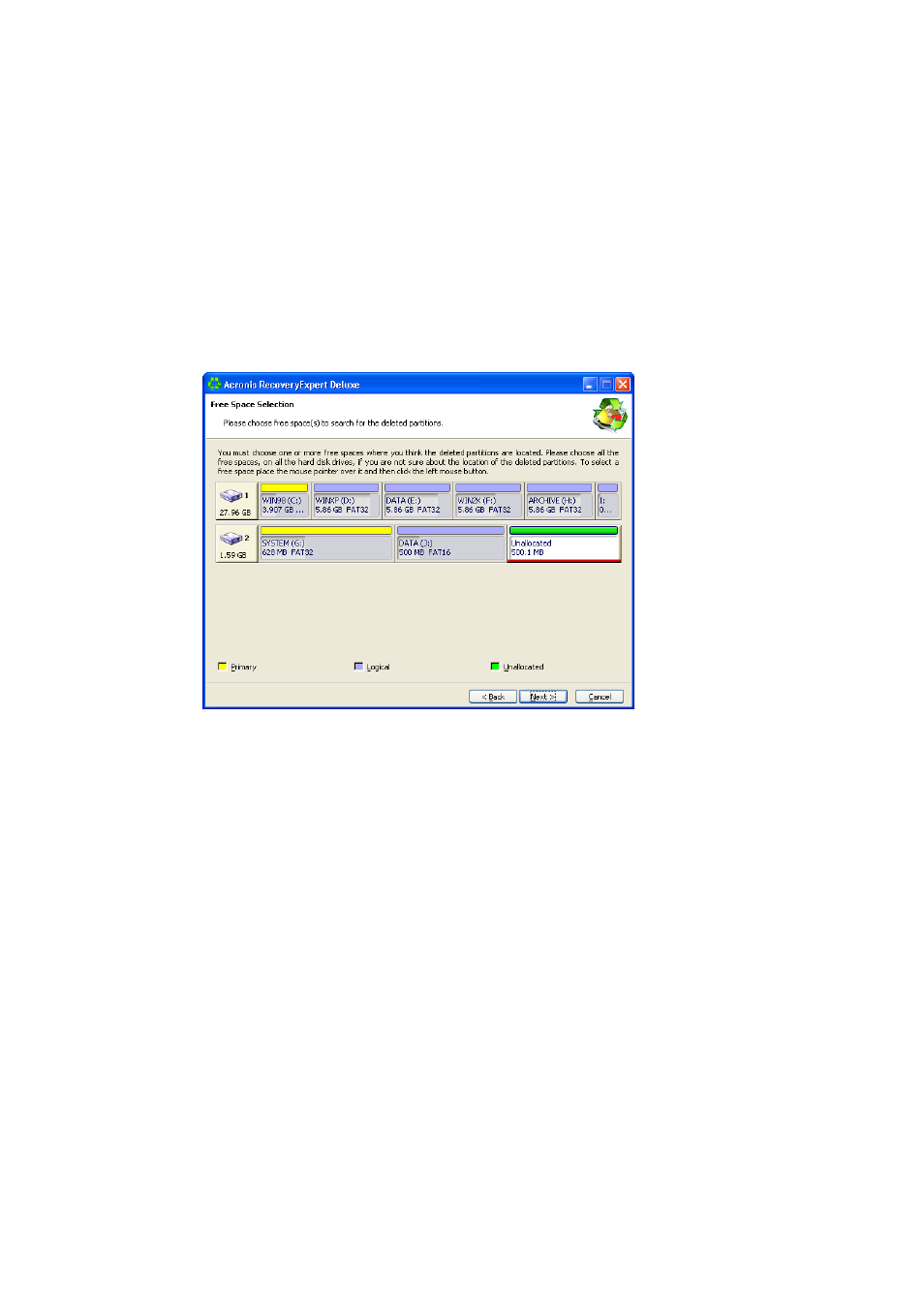Click the yellow Primary legend swatch

(x=223, y=667)
